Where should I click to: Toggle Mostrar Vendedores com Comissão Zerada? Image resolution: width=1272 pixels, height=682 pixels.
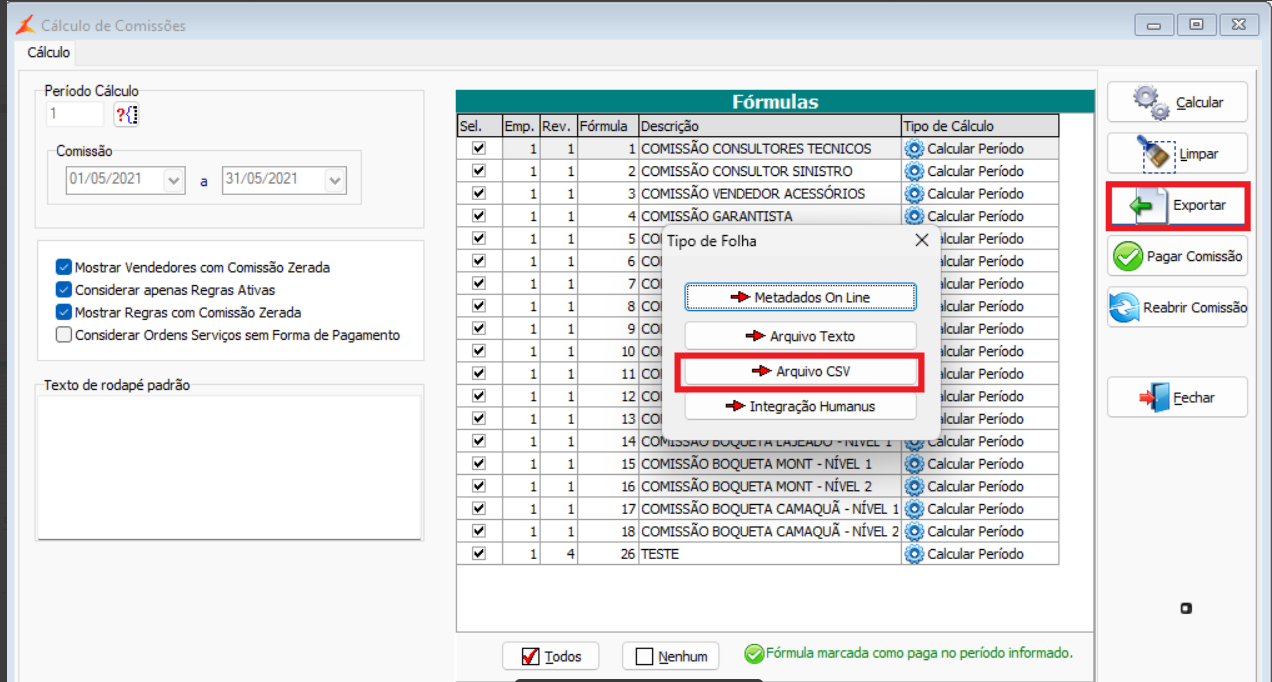click(x=64, y=267)
